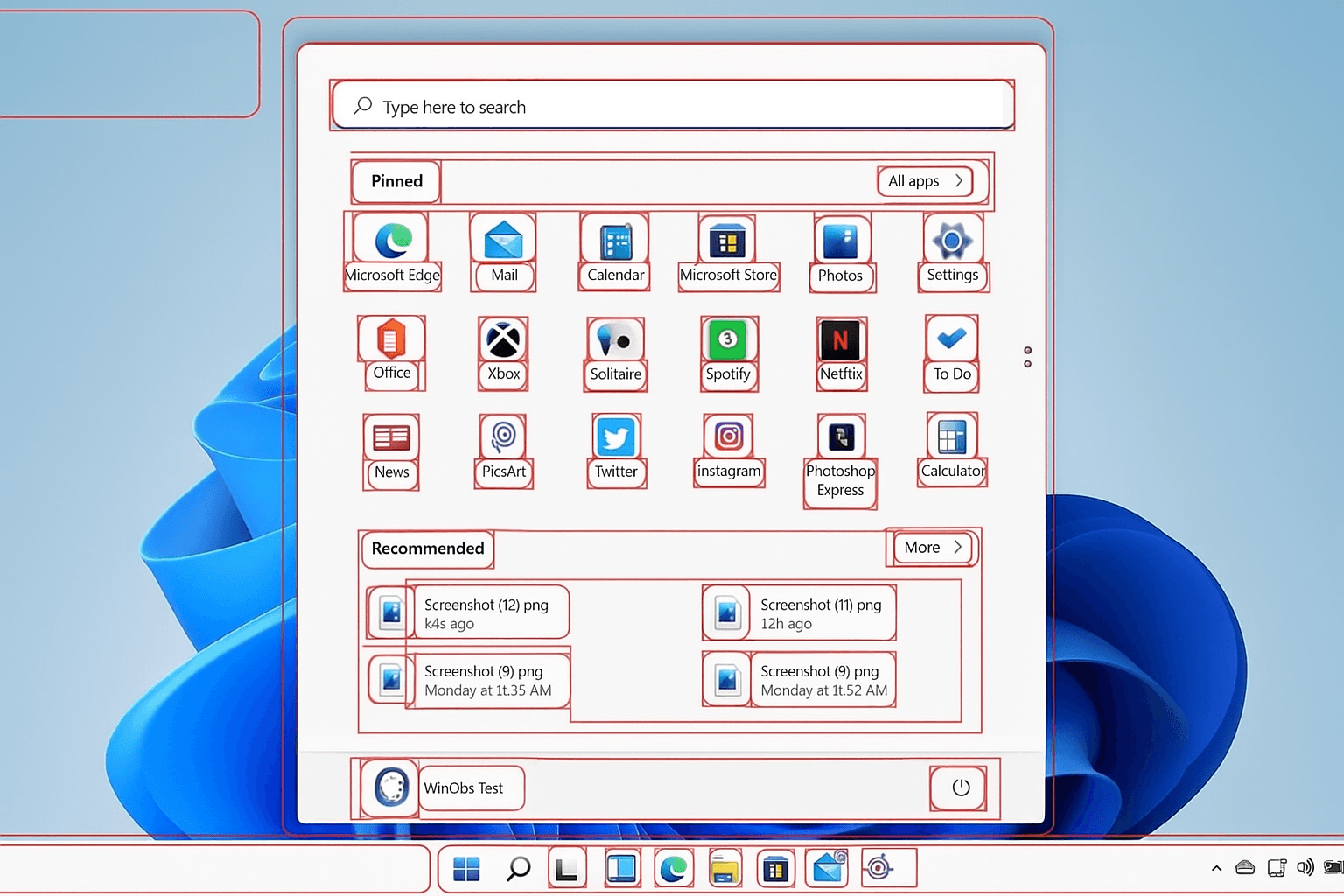Open the Twitter app
Viewport: 1344px width, 896px height.
[x=616, y=437]
